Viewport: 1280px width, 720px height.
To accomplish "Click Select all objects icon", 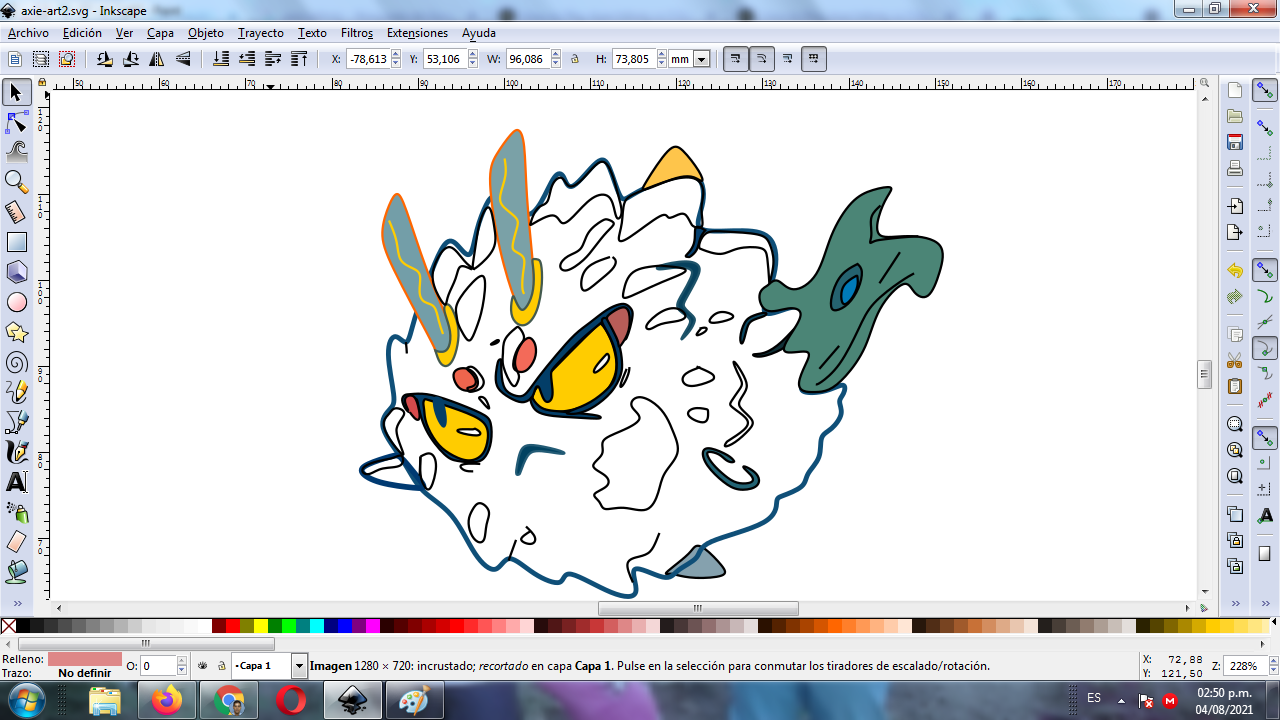I will pos(15,59).
